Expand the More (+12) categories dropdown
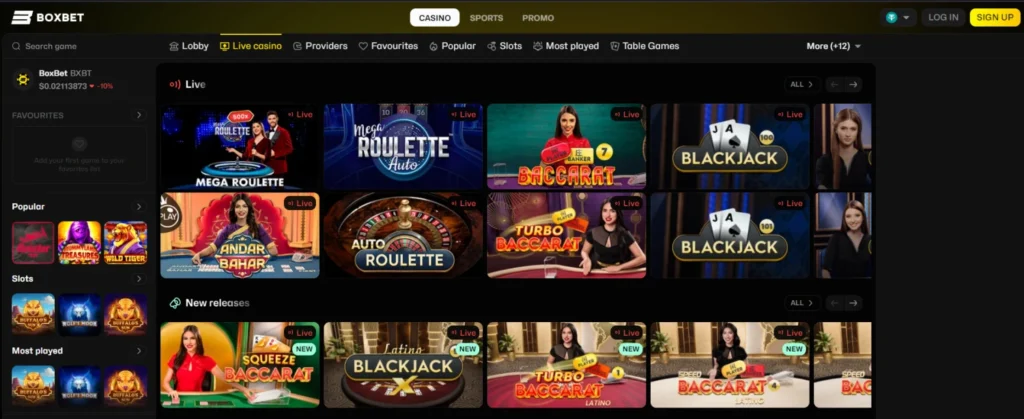Screen dimensions: 1024x419 (x=833, y=46)
